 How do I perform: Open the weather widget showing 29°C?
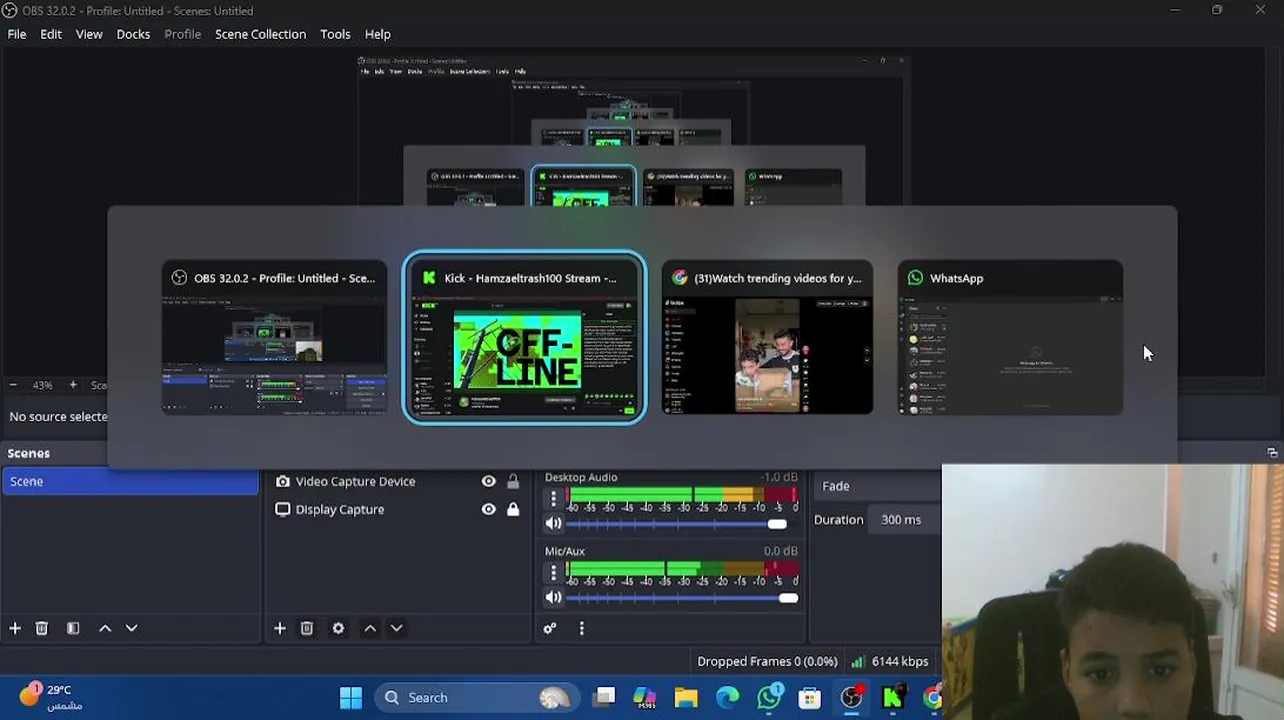tap(52, 697)
